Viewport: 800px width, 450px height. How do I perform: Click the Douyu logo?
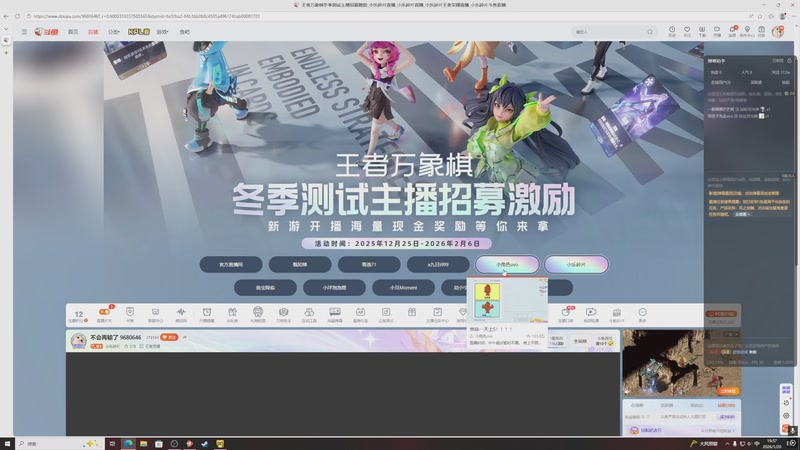pyautogui.click(x=46, y=32)
